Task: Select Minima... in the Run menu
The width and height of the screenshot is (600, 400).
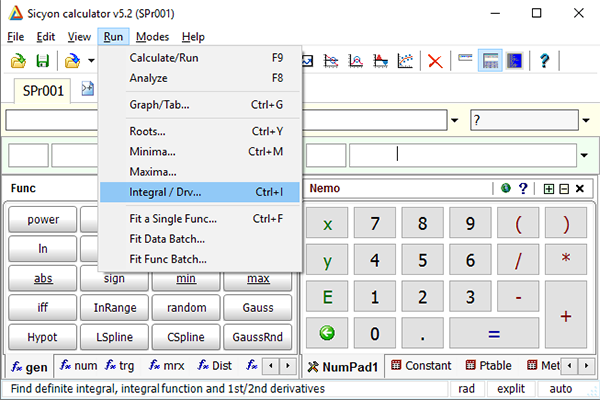Action: point(200,152)
